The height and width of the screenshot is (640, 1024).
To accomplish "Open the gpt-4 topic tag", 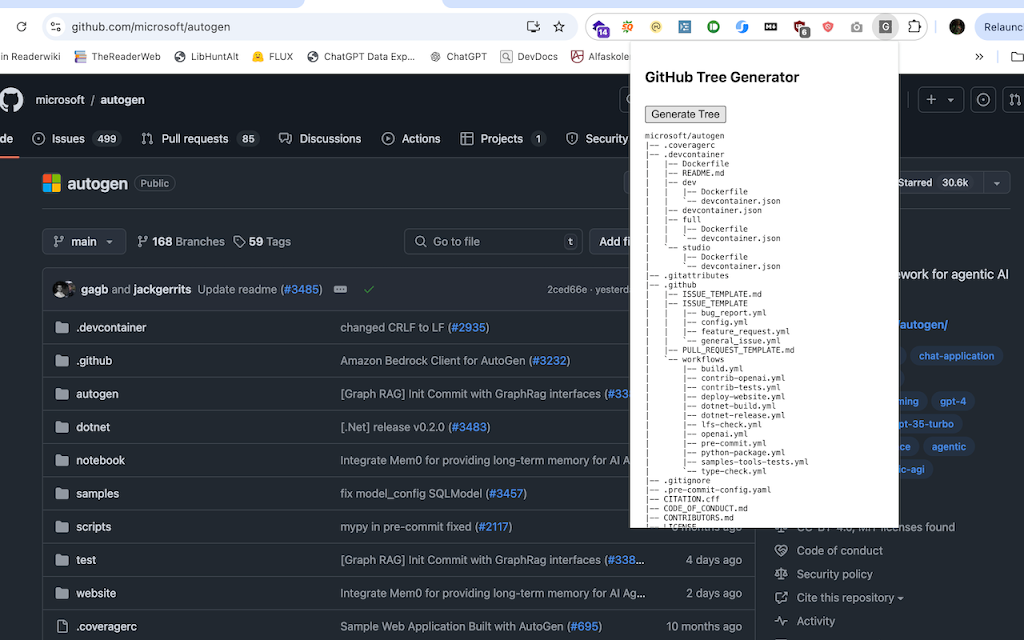I will (x=953, y=401).
